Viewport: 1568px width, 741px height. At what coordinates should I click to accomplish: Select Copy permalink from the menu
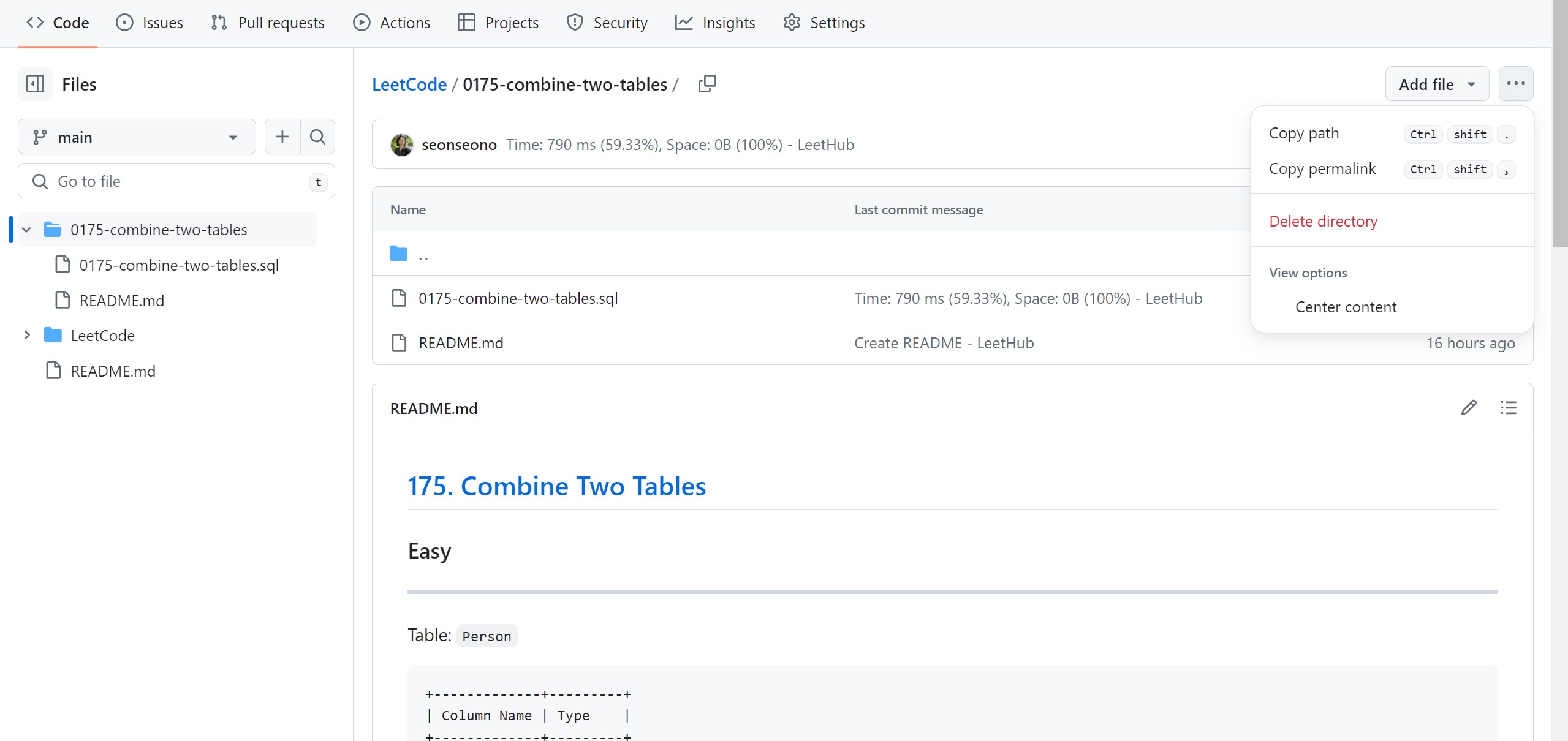tap(1322, 168)
